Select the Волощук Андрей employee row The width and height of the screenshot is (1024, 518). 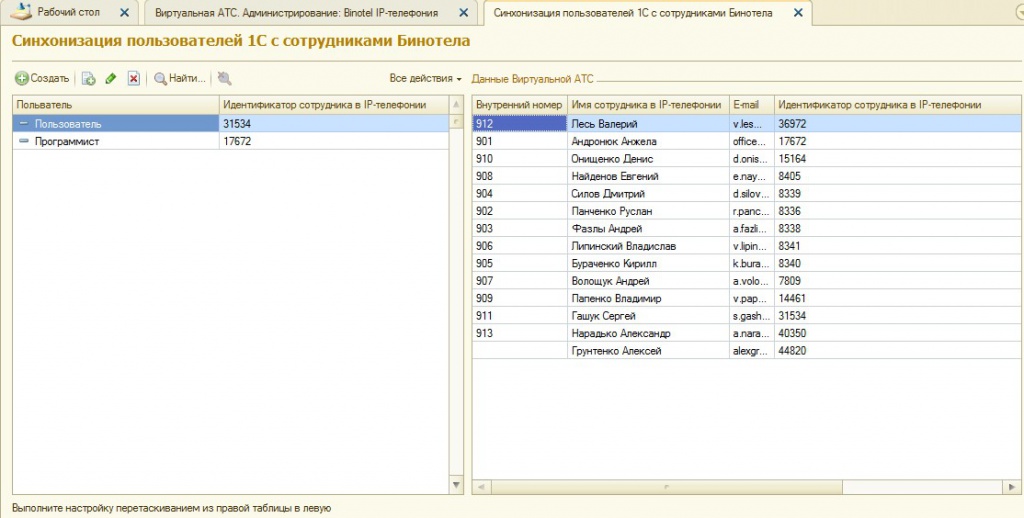coord(746,281)
